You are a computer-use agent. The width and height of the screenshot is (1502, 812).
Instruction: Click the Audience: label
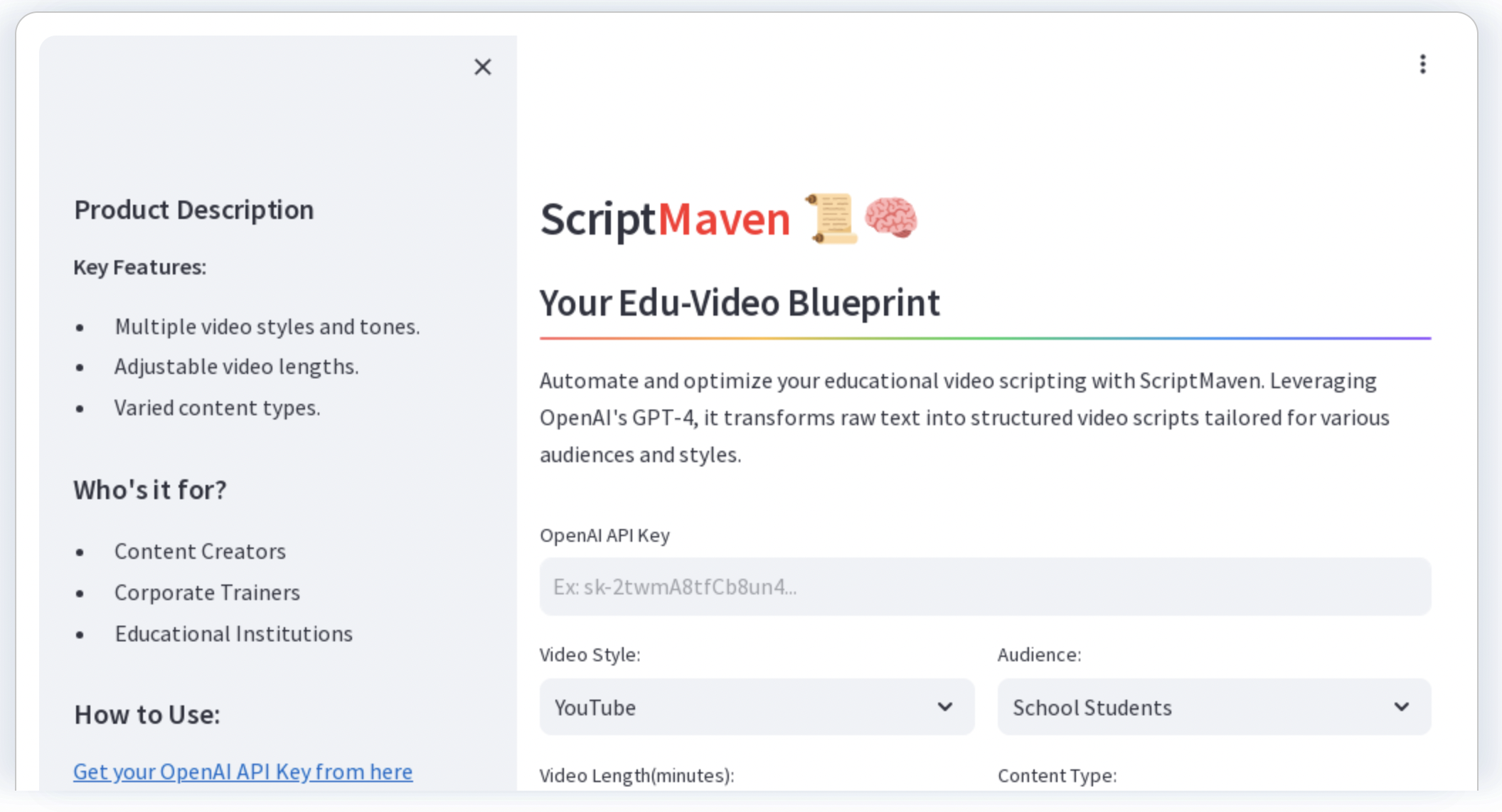point(1040,655)
